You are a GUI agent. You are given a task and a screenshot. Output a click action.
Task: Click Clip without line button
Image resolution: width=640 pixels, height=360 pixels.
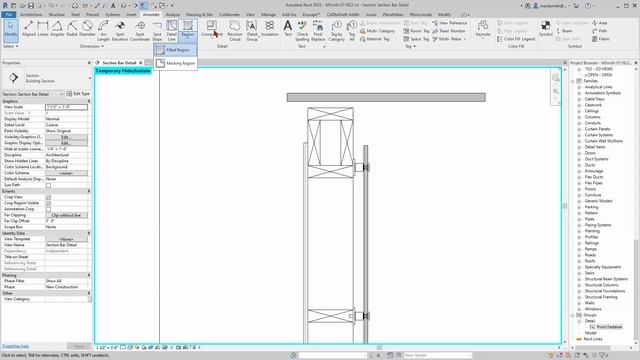pyautogui.click(x=66, y=215)
